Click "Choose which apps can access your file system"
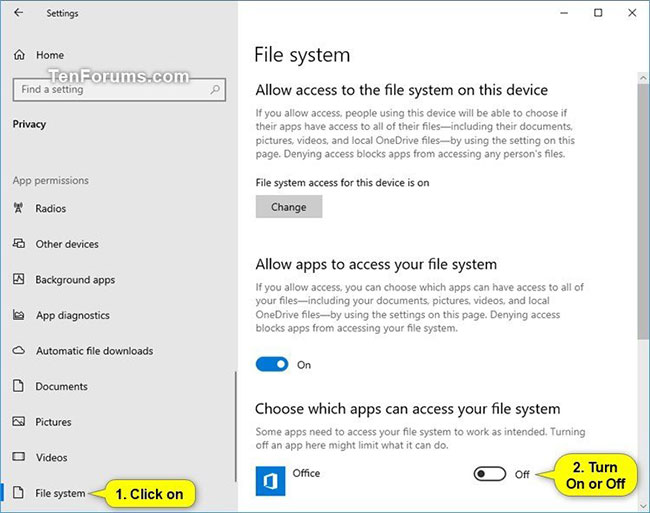 pos(407,409)
